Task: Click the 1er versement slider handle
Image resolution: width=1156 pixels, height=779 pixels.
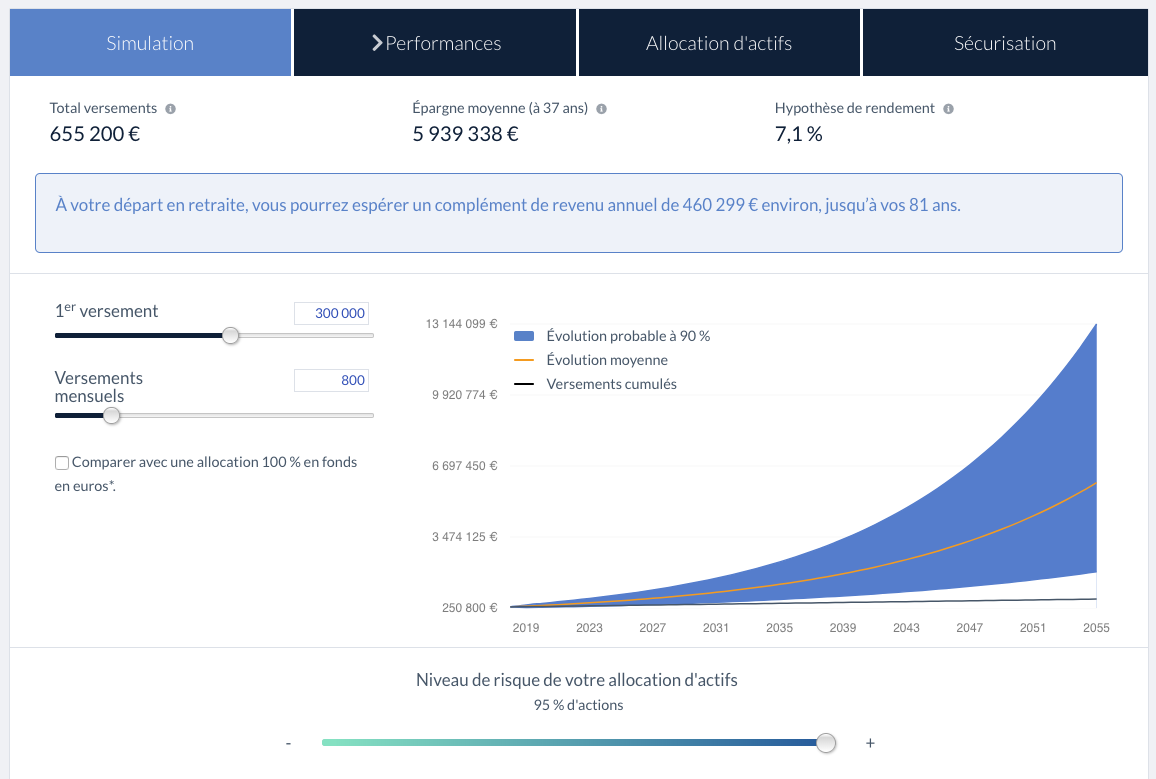Action: click(230, 336)
